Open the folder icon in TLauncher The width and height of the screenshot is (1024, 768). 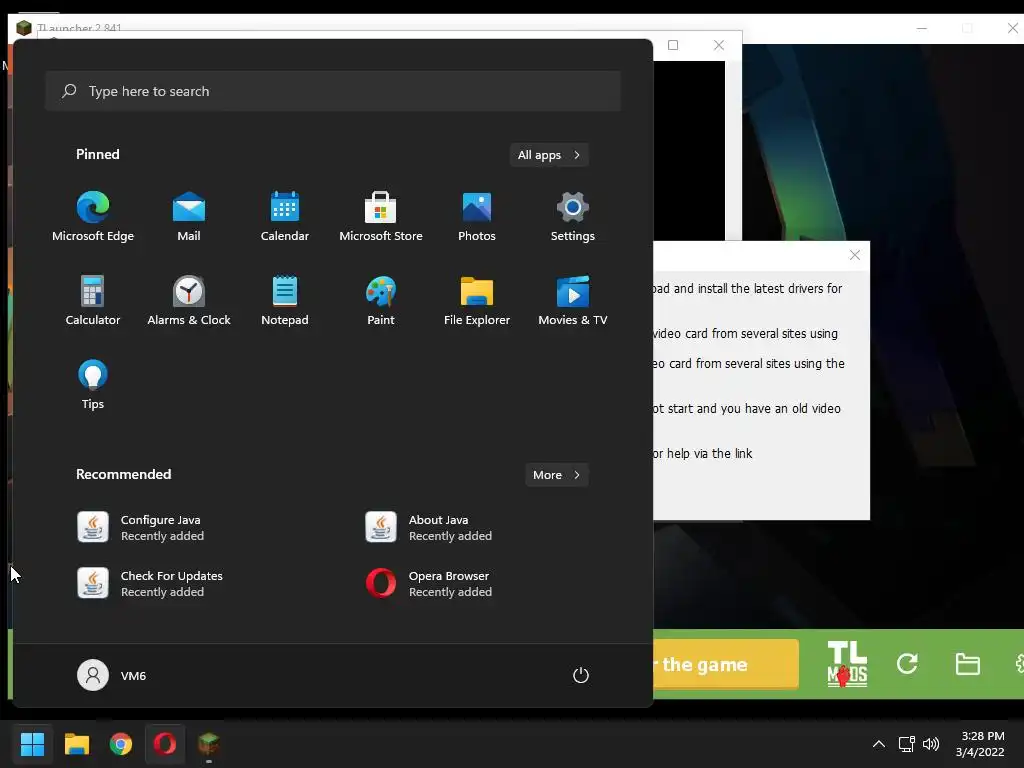[967, 664]
